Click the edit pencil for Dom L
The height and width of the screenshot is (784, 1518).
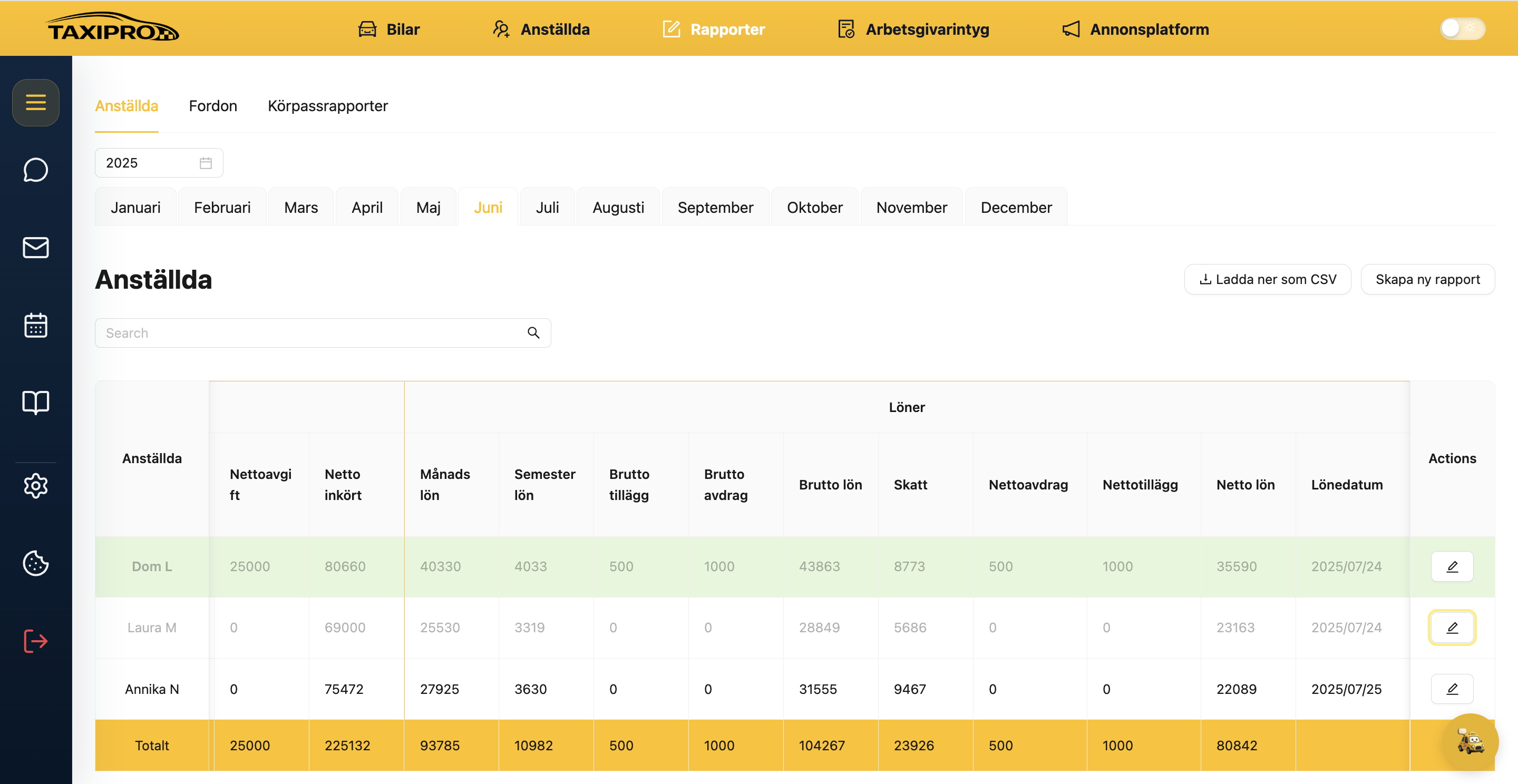coord(1452,566)
